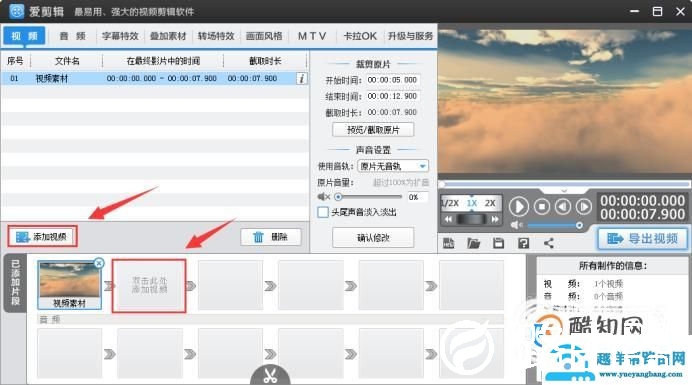Image resolution: width=692 pixels, height=385 pixels.
Task: Step to the next frame
Action: (x=583, y=207)
